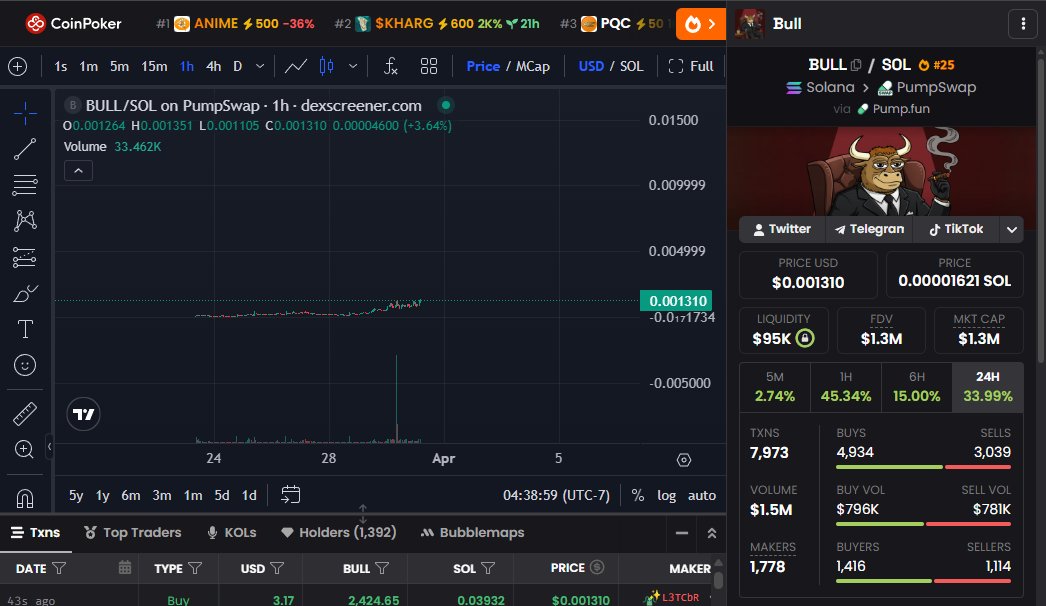The height and width of the screenshot is (606, 1046).
Task: Open the chart layout grid selector
Action: 429,66
